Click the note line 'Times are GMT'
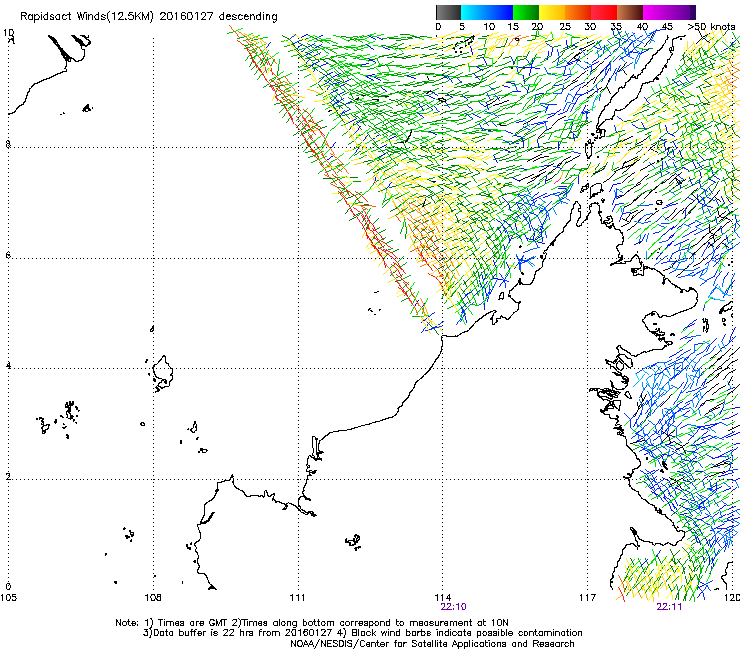 click(193, 623)
